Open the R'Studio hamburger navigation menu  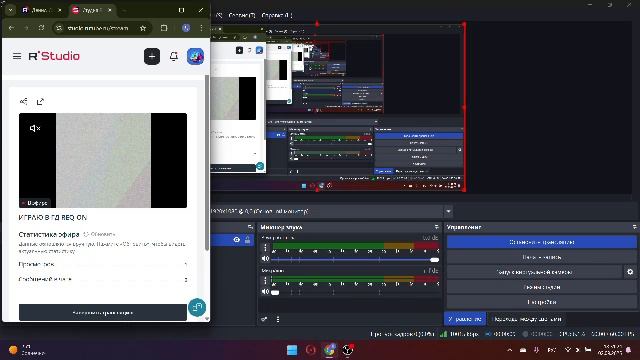point(17,56)
